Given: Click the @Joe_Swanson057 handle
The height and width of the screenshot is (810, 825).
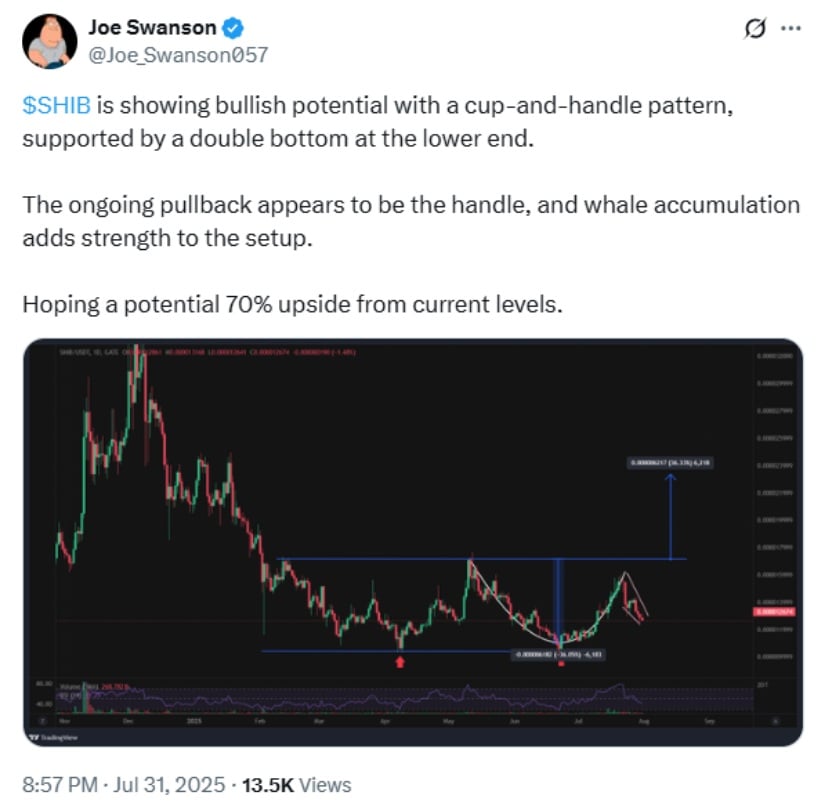Looking at the screenshot, I should tap(178, 55).
